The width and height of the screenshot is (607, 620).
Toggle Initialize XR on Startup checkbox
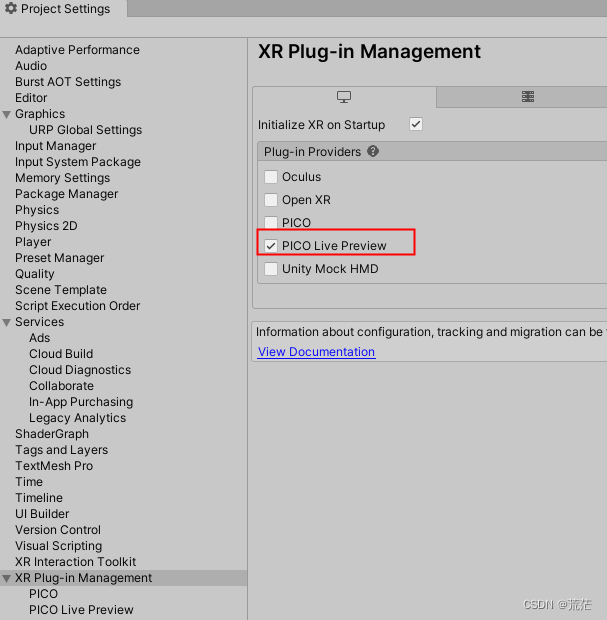tap(416, 124)
